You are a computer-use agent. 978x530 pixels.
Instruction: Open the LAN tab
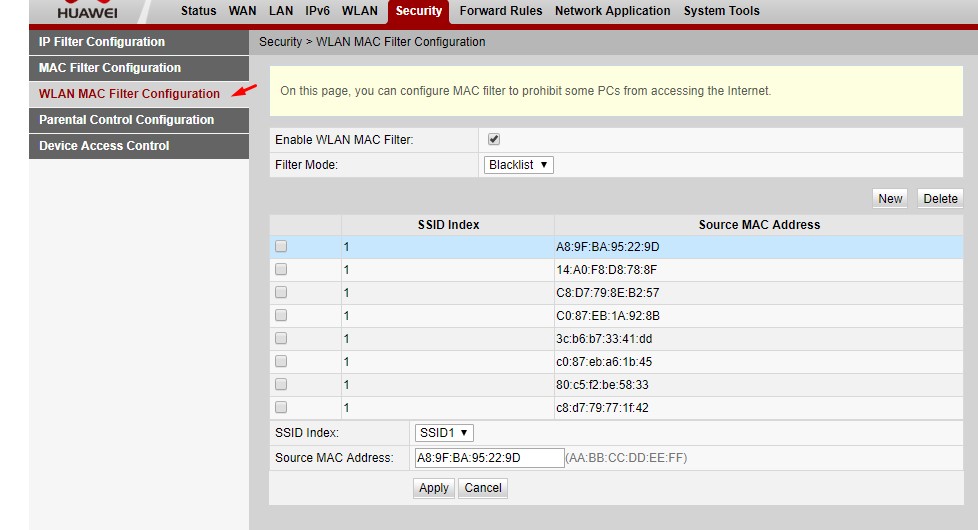pyautogui.click(x=281, y=11)
